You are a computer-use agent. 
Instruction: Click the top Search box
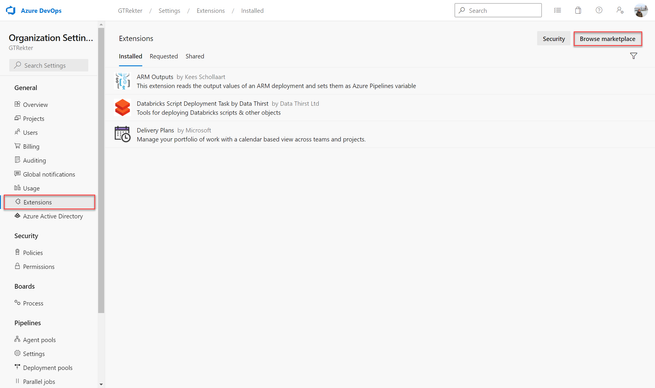498,10
